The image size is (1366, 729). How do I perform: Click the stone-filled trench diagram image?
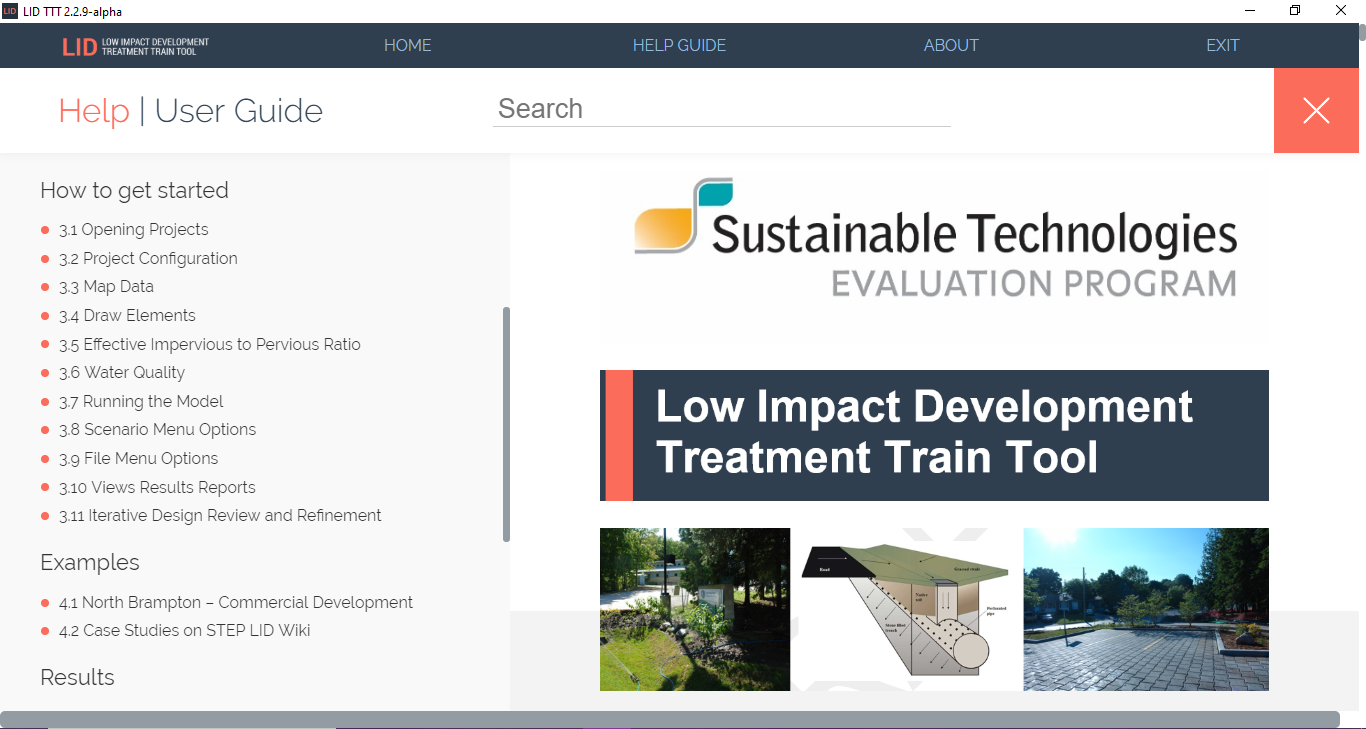(x=907, y=609)
